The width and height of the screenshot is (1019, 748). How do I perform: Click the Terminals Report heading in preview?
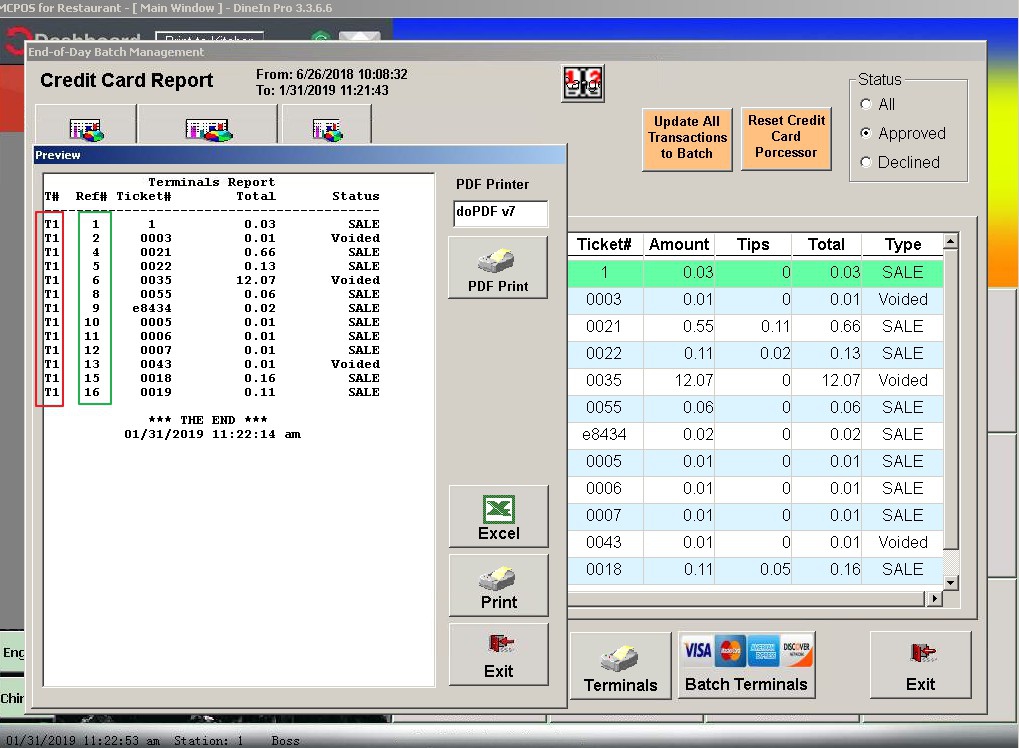[x=212, y=182]
